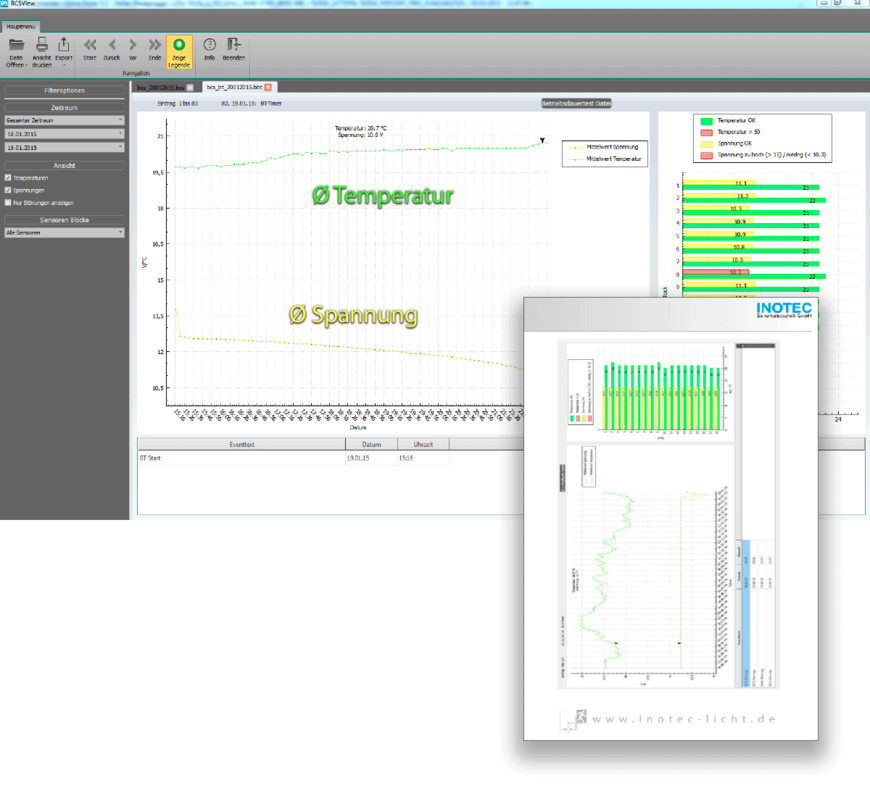Go back with the Zurück arrow
Image resolution: width=870 pixels, height=785 pixels.
[112, 45]
